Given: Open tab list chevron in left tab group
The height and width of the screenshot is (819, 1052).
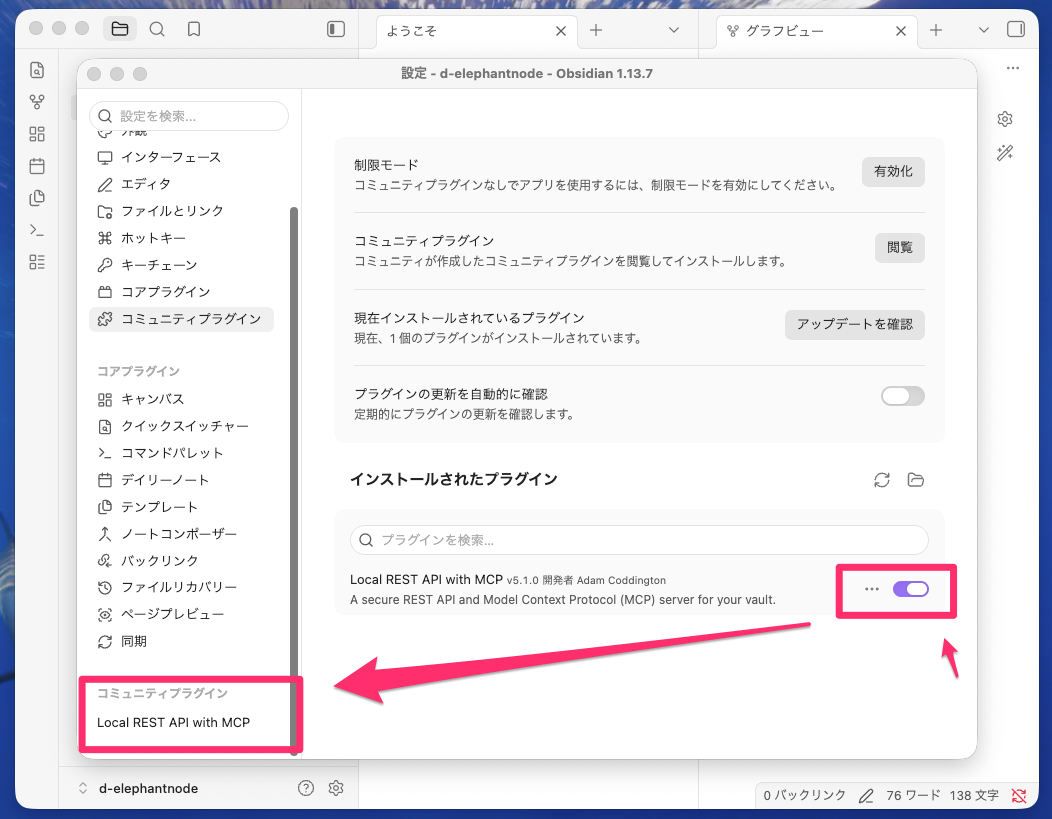Looking at the screenshot, I should pyautogui.click(x=674, y=30).
